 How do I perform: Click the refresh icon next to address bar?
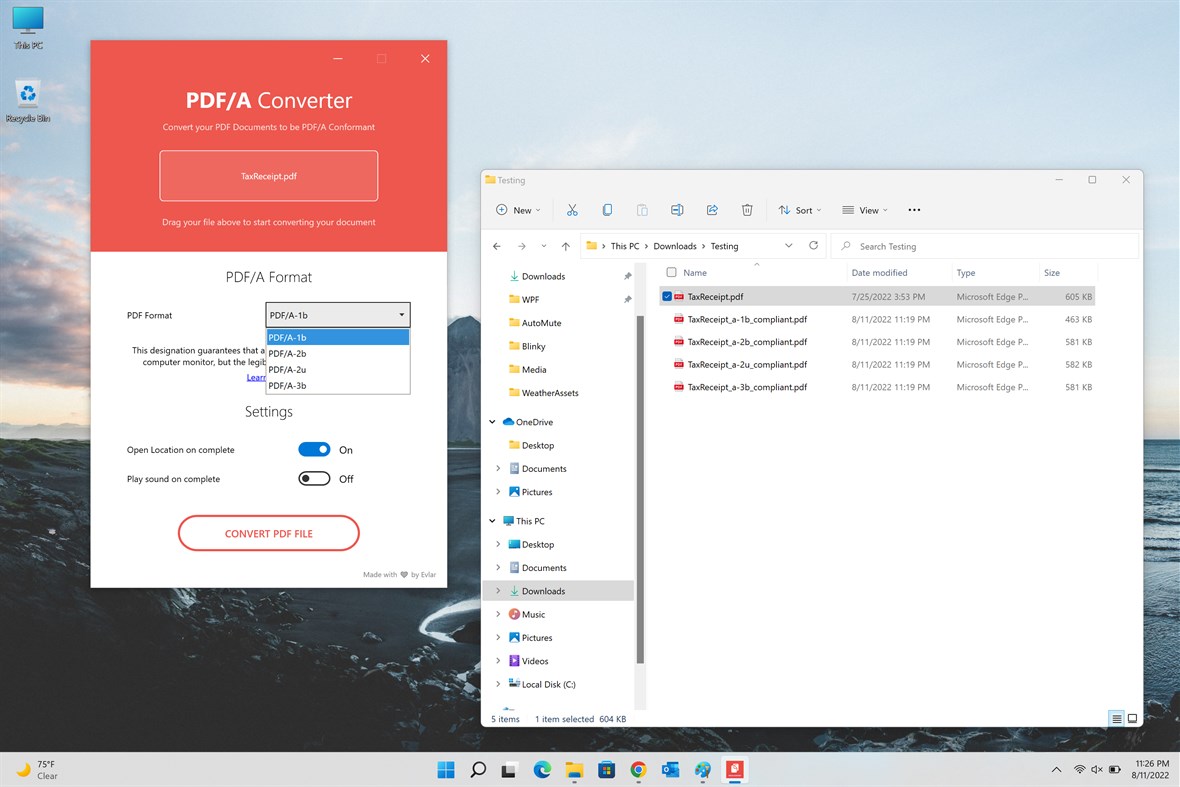pos(813,245)
